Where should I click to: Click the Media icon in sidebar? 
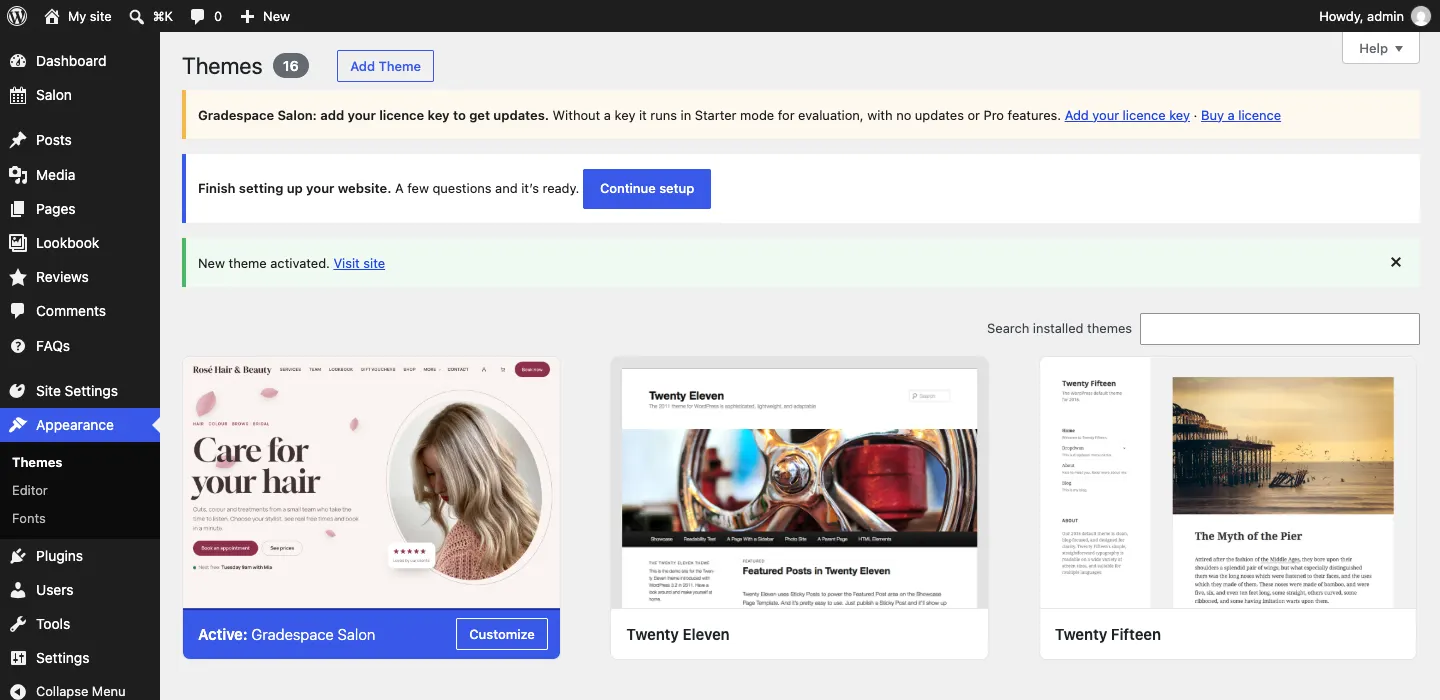pos(18,175)
